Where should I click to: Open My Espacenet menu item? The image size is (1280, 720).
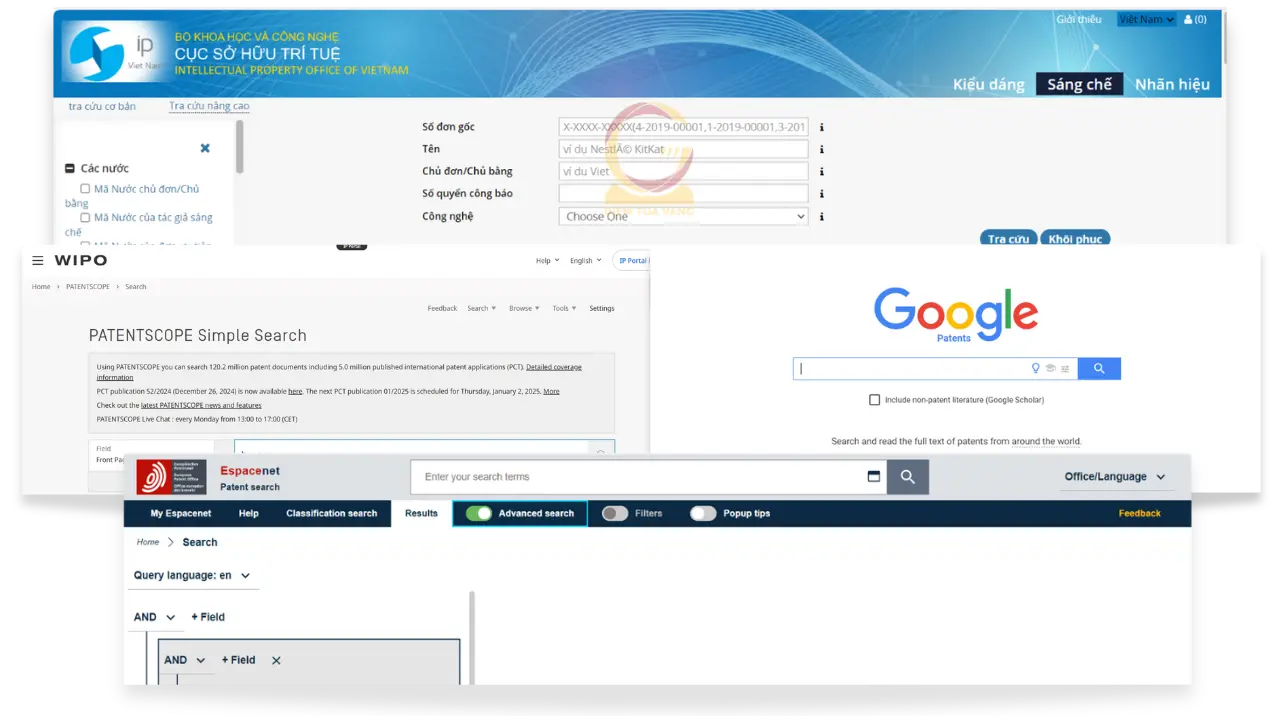coord(181,513)
